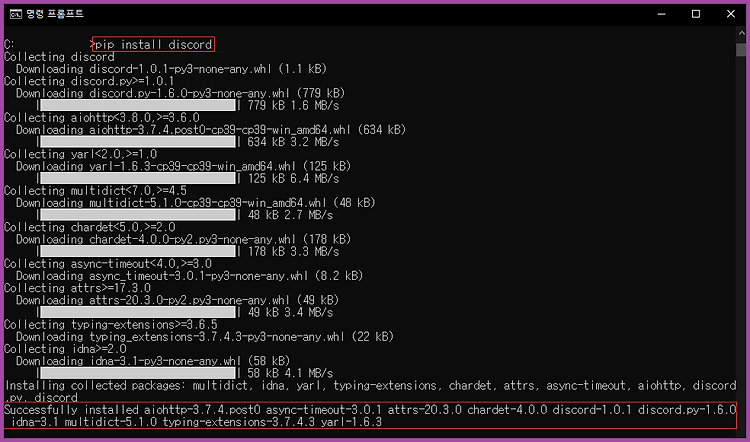Click the yarl 125 kB progress bar
Screen dimensions: 750x442
138,178
